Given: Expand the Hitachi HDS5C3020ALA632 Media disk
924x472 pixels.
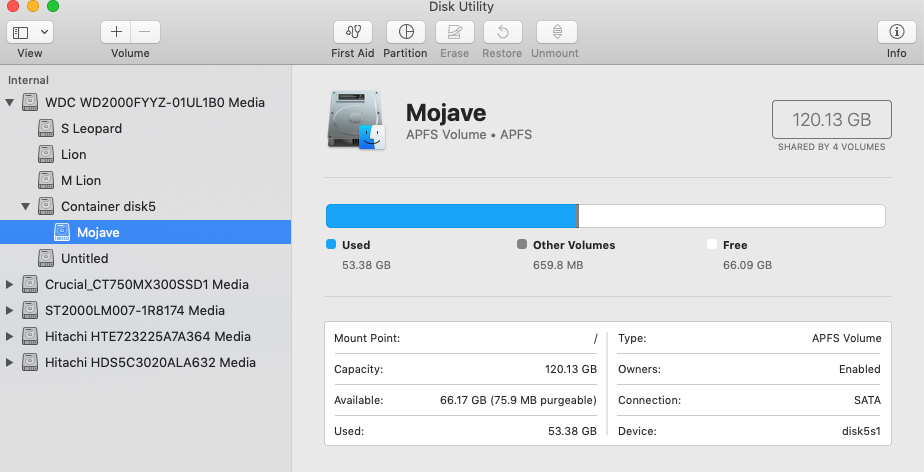Looking at the screenshot, I should [9, 362].
